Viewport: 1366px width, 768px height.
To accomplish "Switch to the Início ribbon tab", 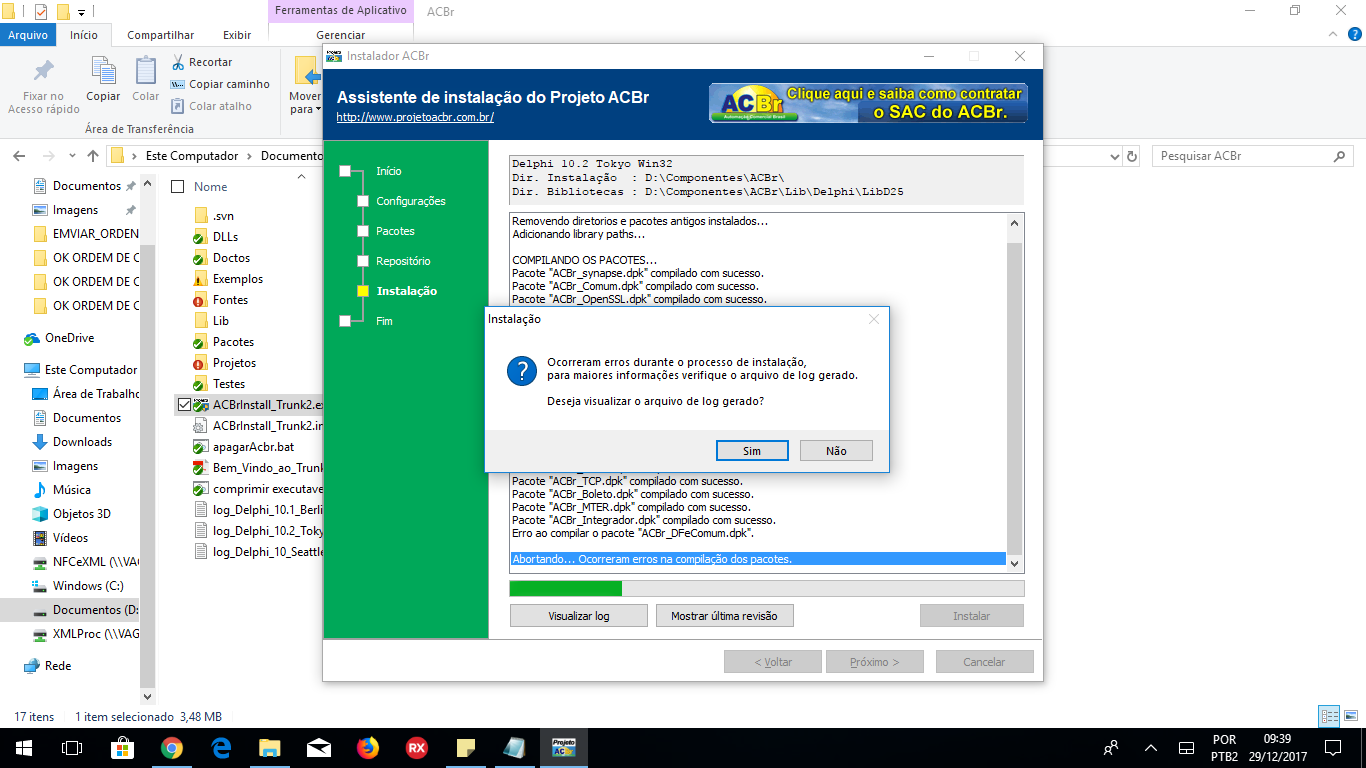I will 84,35.
